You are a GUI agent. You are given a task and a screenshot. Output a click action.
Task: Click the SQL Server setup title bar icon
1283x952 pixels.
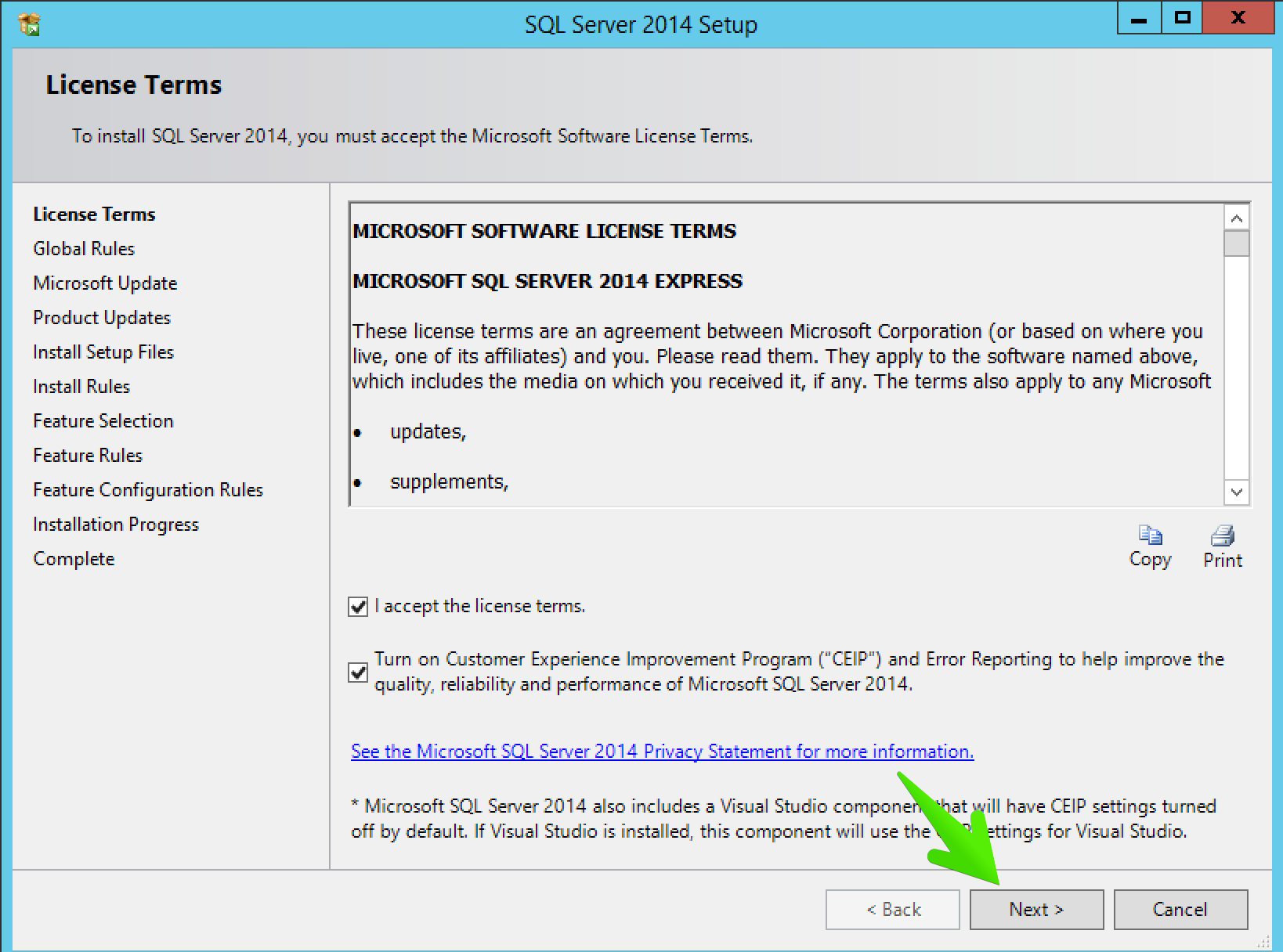[x=29, y=24]
